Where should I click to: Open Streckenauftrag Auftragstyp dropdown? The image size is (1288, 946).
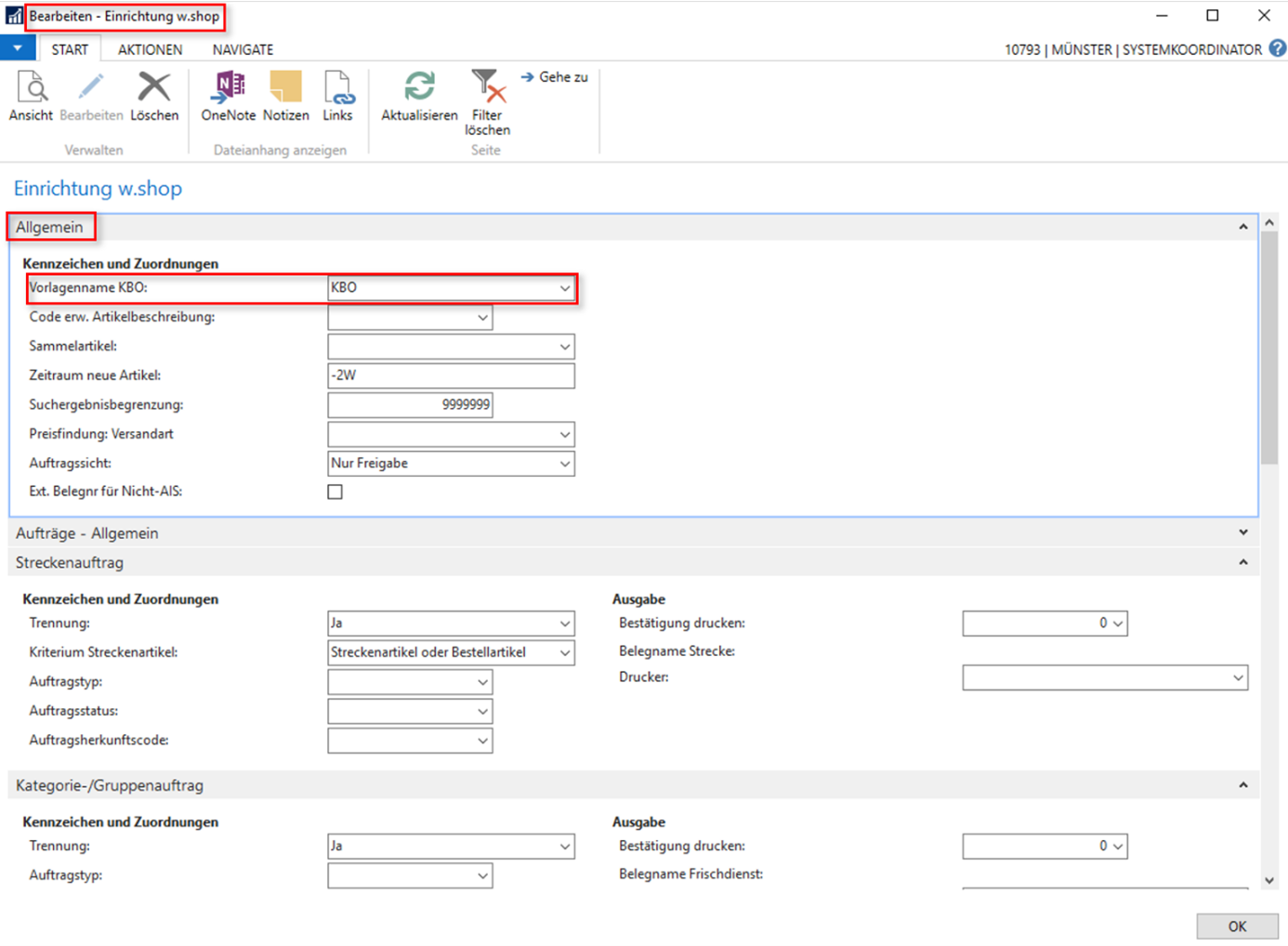pyautogui.click(x=482, y=682)
